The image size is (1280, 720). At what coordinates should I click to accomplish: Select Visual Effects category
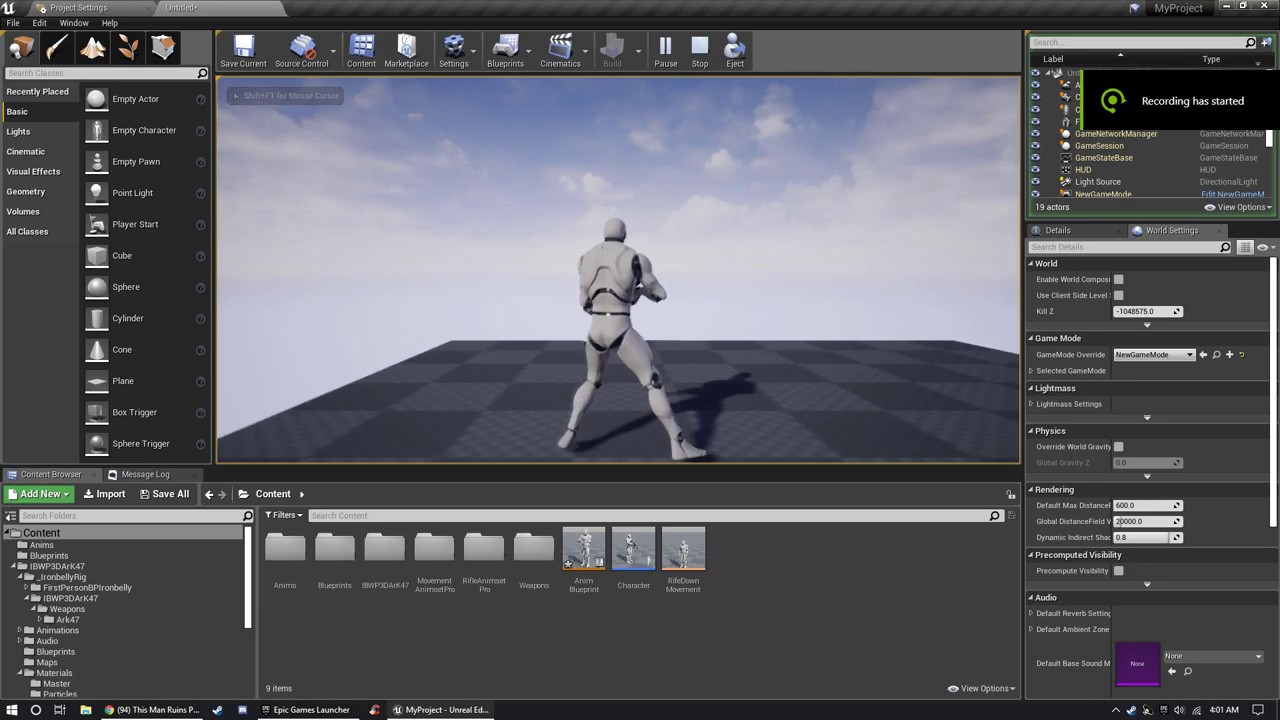[x=33, y=172]
